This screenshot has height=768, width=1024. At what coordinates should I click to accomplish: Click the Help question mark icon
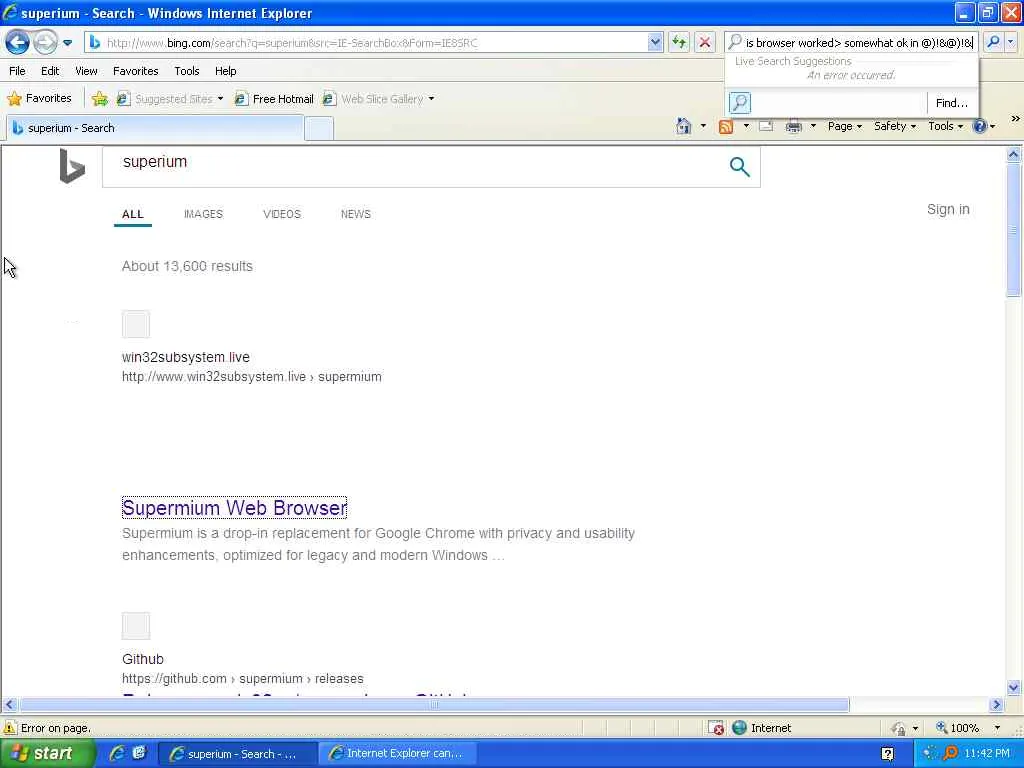(x=980, y=126)
